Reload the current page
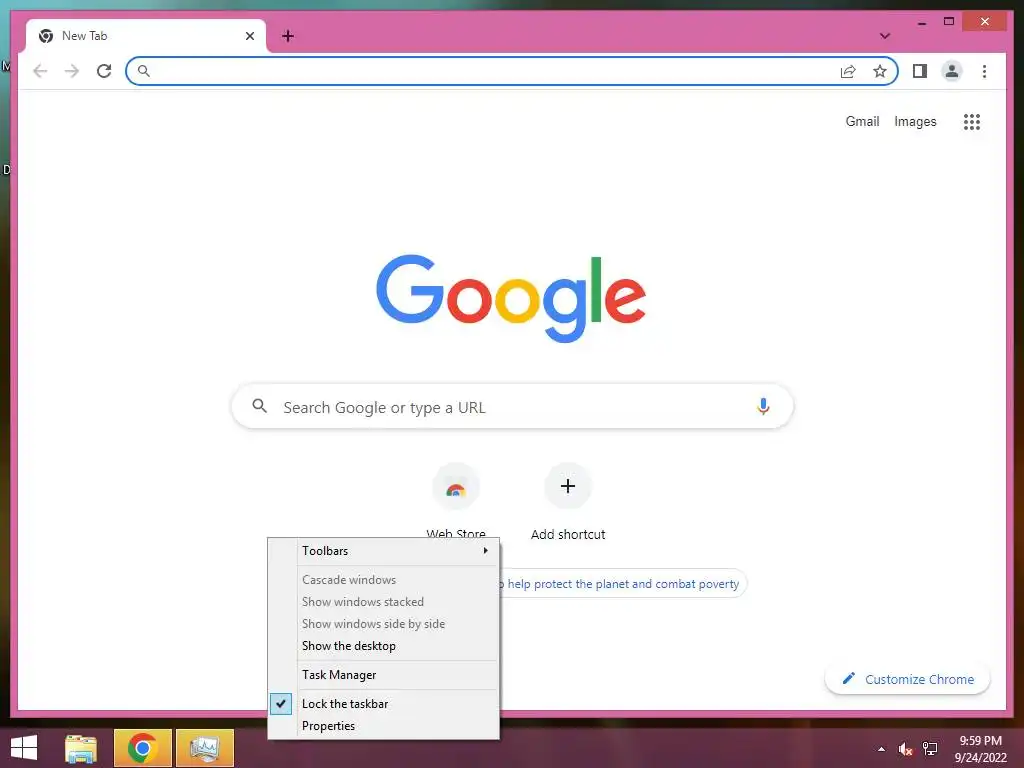 point(104,71)
